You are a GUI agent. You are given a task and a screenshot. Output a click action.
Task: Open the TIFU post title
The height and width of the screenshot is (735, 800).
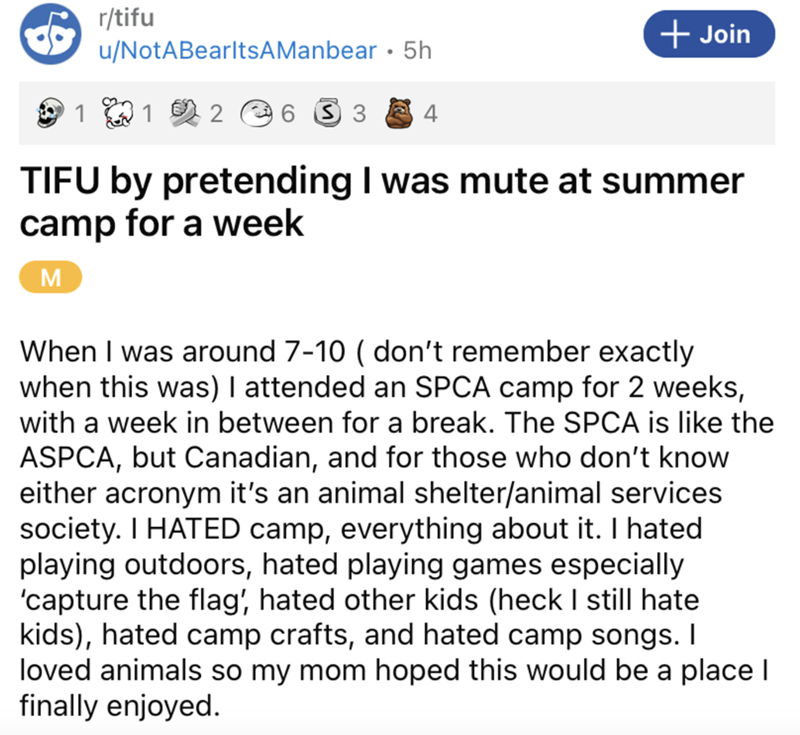point(380,201)
